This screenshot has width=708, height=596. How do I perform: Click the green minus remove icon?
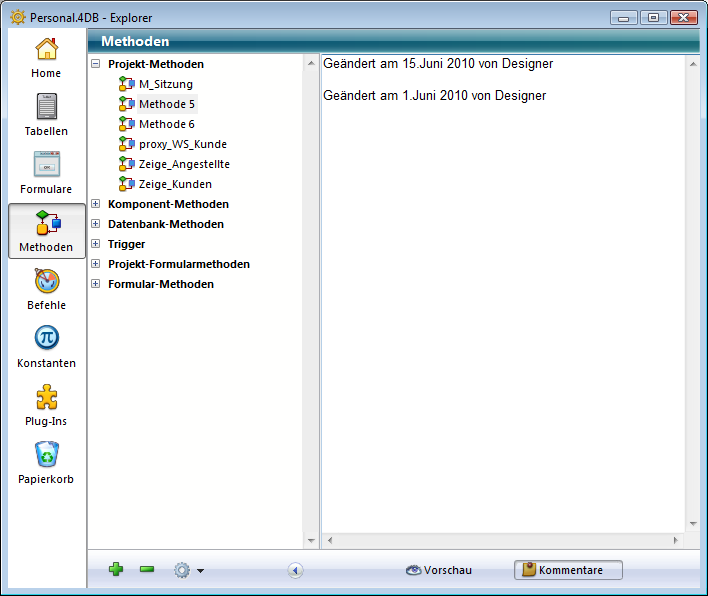tap(147, 570)
